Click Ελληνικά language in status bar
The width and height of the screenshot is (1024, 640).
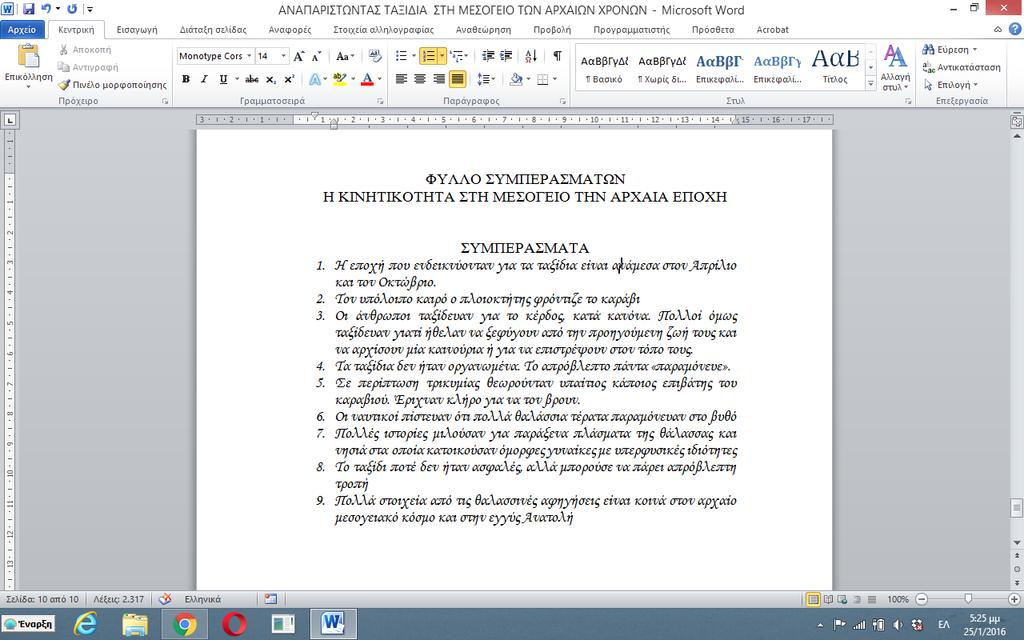(x=202, y=599)
